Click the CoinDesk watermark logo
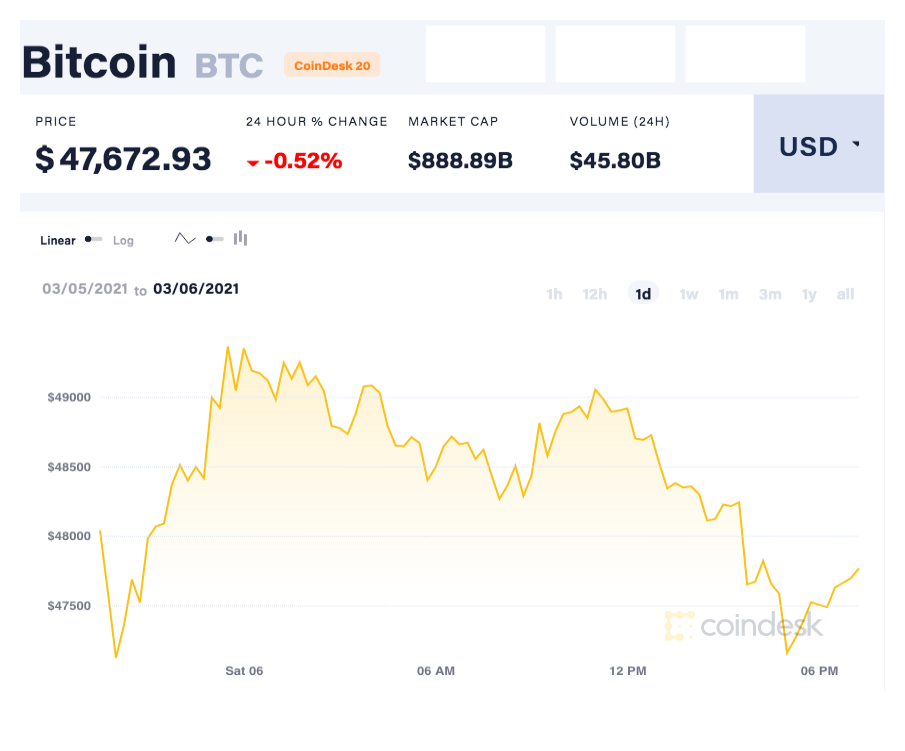 tap(744, 626)
